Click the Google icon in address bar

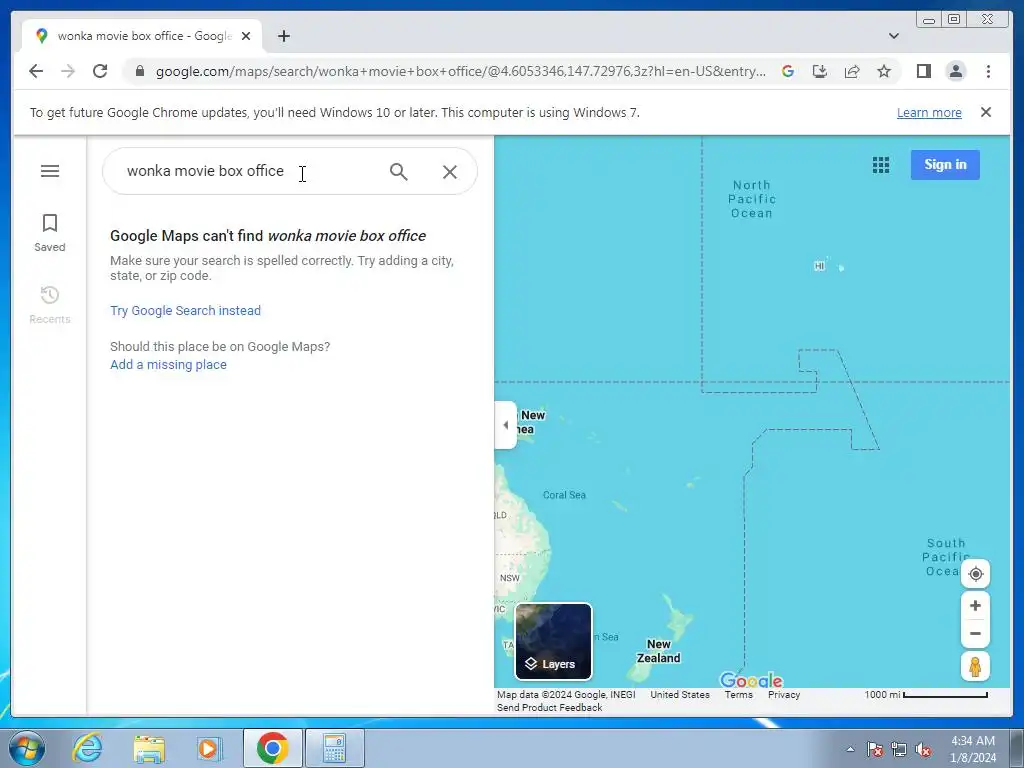(788, 71)
